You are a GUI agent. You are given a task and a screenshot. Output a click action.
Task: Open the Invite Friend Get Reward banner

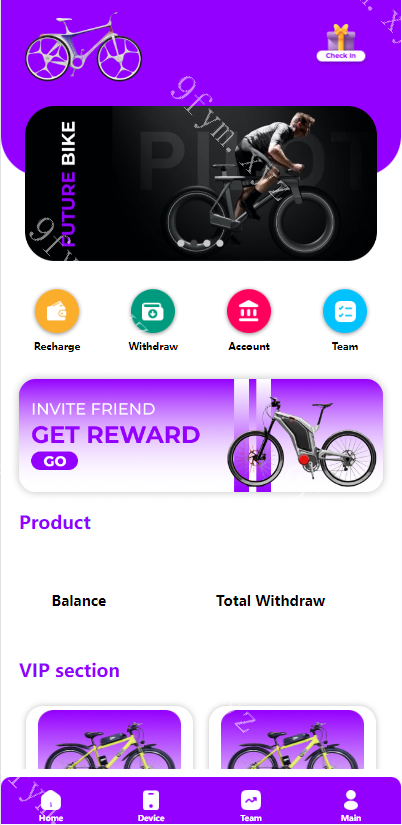(201, 436)
